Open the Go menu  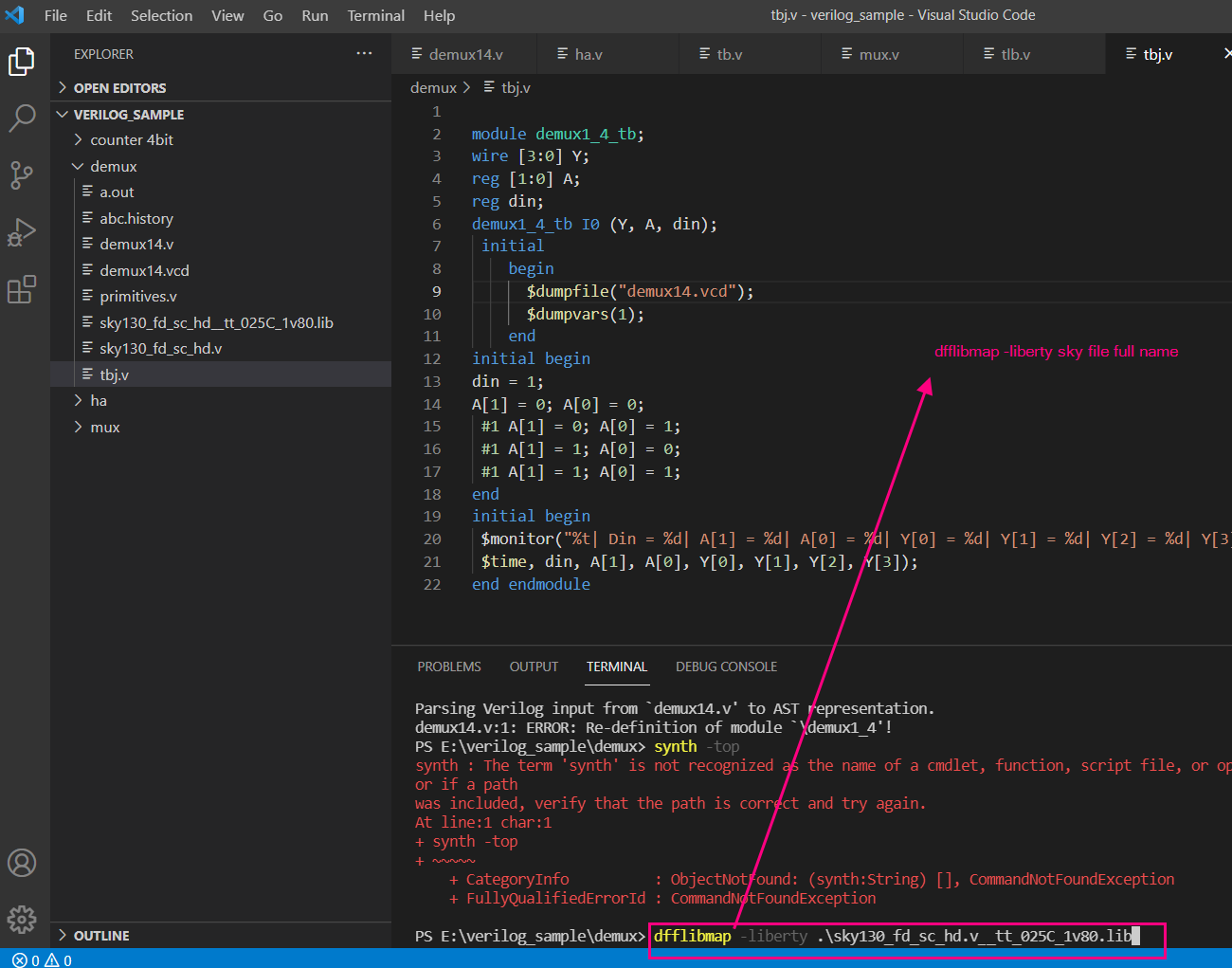point(273,15)
